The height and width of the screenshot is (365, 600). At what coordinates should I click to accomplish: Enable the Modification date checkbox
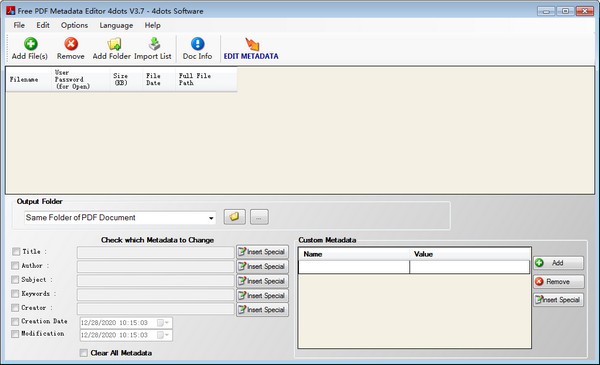point(15,334)
